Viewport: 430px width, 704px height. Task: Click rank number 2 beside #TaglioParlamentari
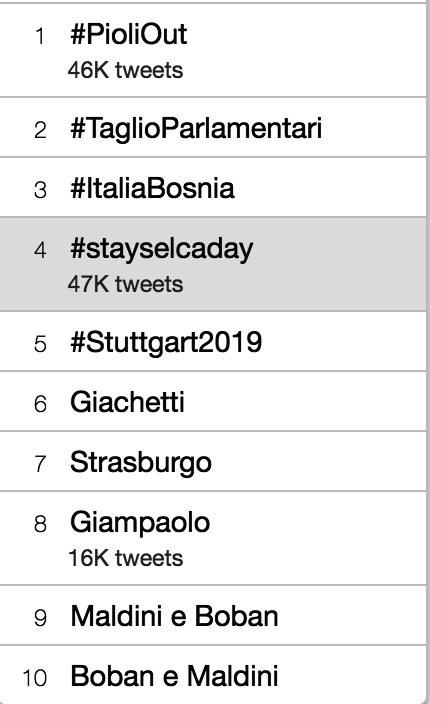pyautogui.click(x=40, y=130)
